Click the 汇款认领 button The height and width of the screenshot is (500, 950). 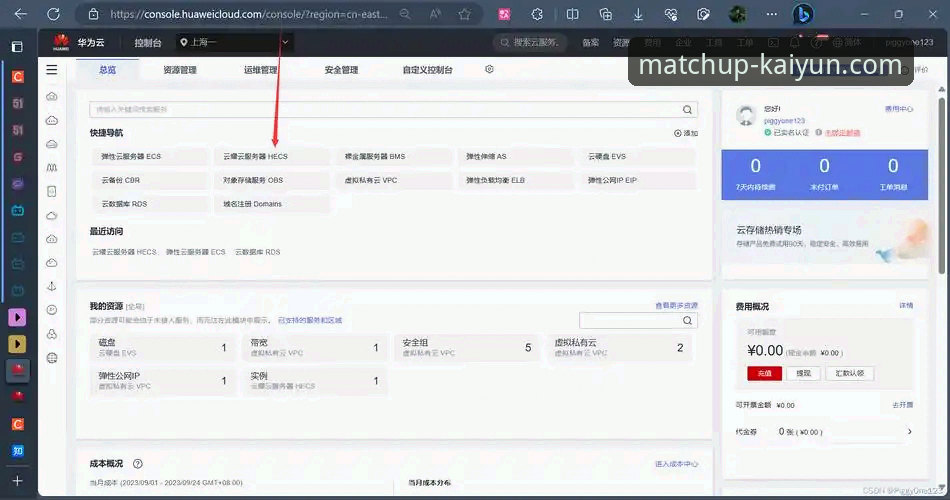(x=849, y=373)
